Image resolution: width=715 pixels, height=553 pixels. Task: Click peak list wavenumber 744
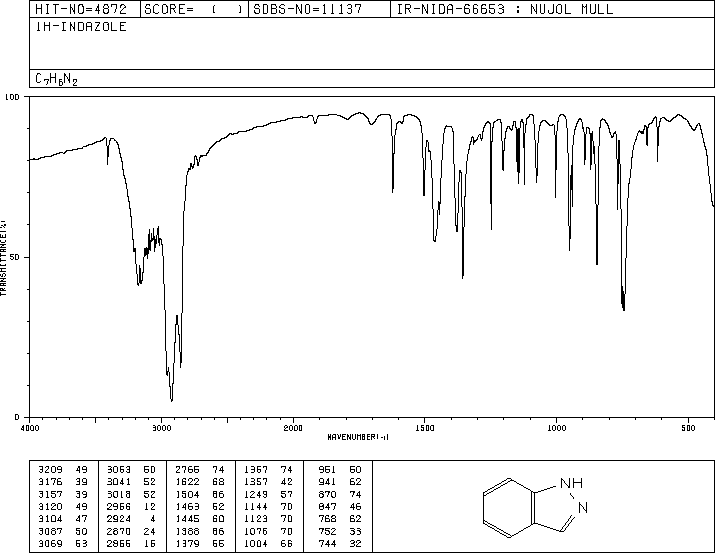coord(327,543)
